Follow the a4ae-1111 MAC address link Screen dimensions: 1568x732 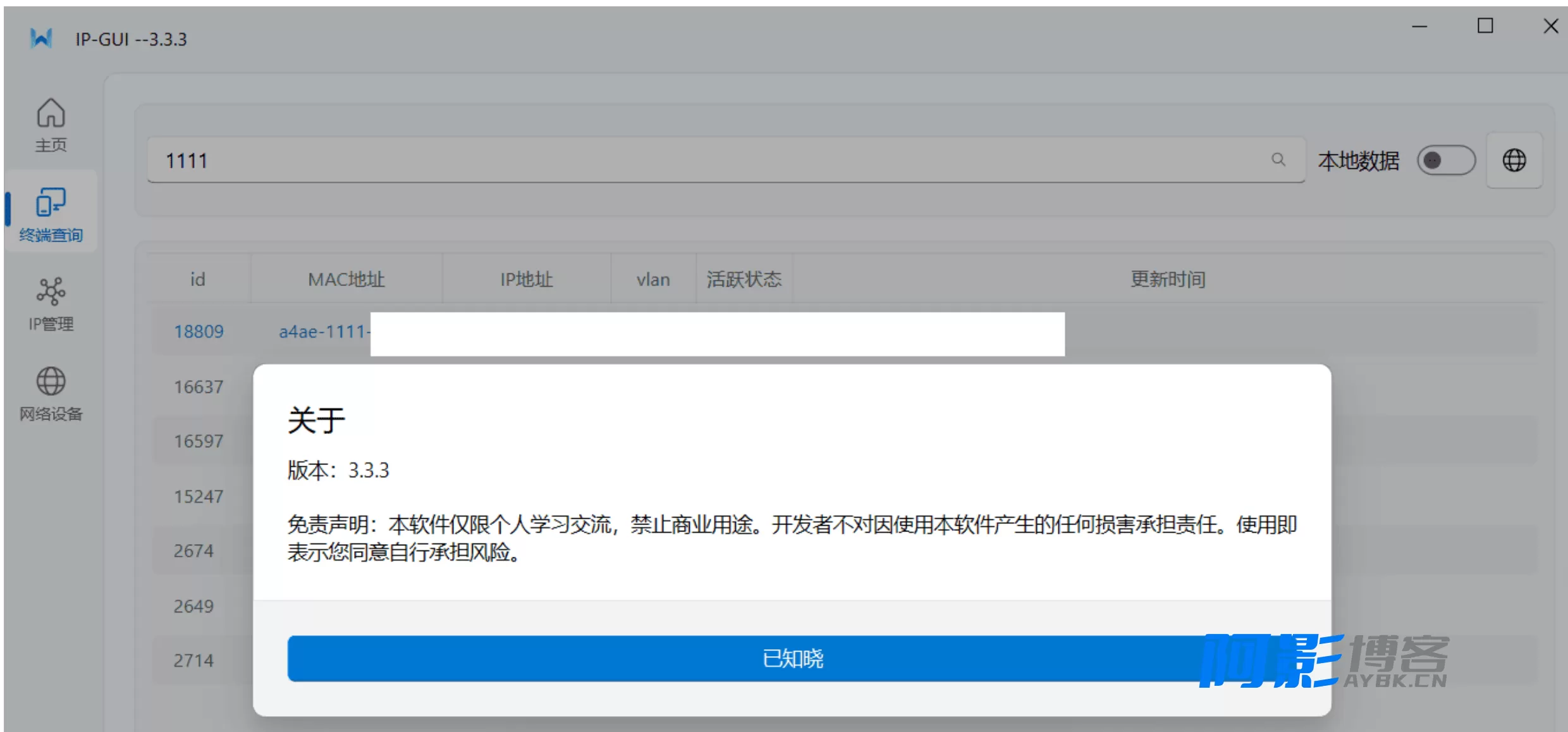point(323,331)
